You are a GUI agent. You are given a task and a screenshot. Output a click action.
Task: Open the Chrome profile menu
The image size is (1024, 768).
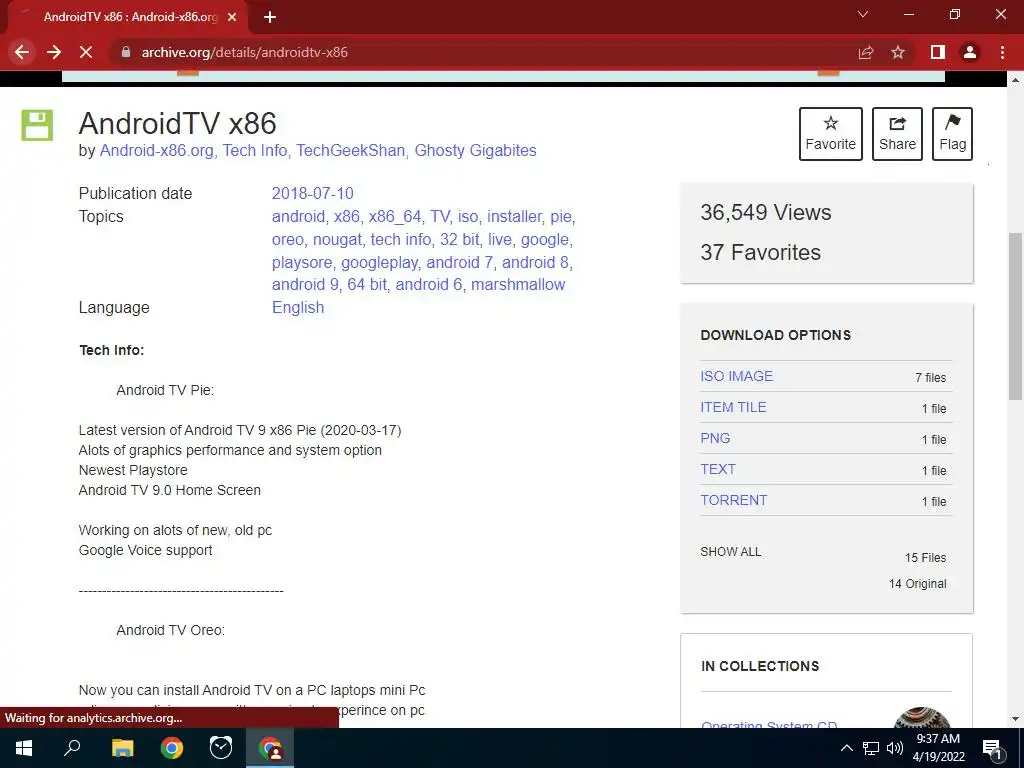point(970,52)
